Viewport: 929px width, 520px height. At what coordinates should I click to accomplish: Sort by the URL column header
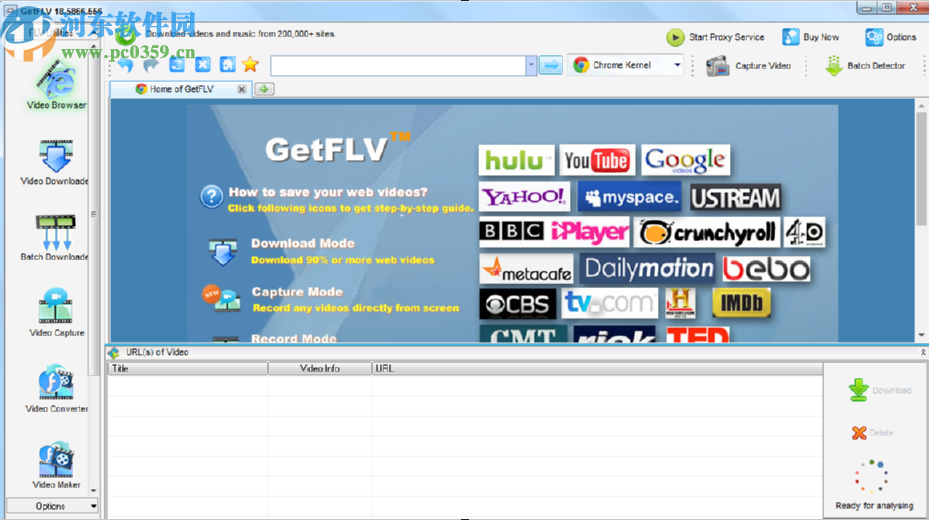coord(597,368)
